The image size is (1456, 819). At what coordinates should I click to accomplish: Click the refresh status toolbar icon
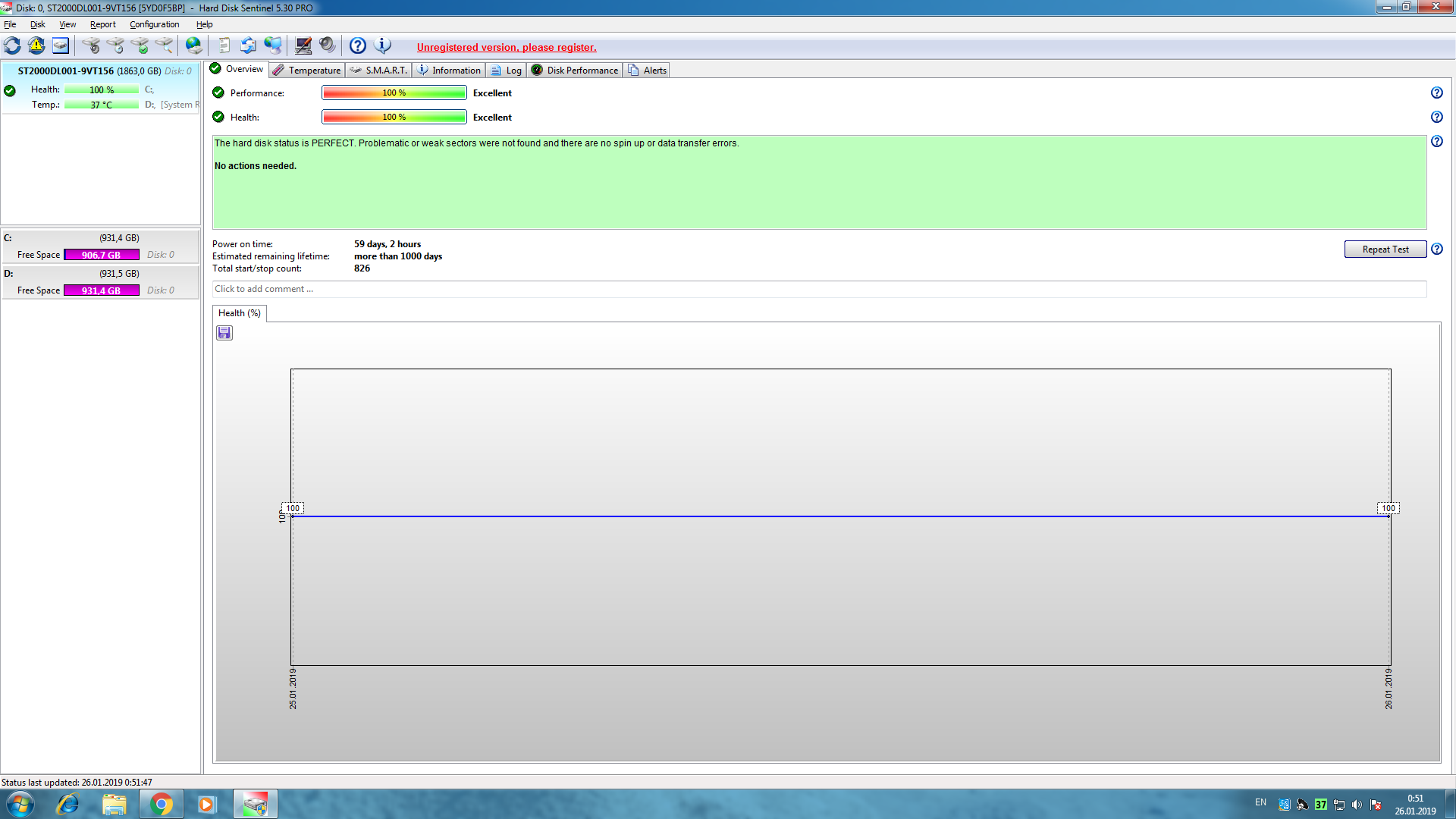pyautogui.click(x=13, y=45)
